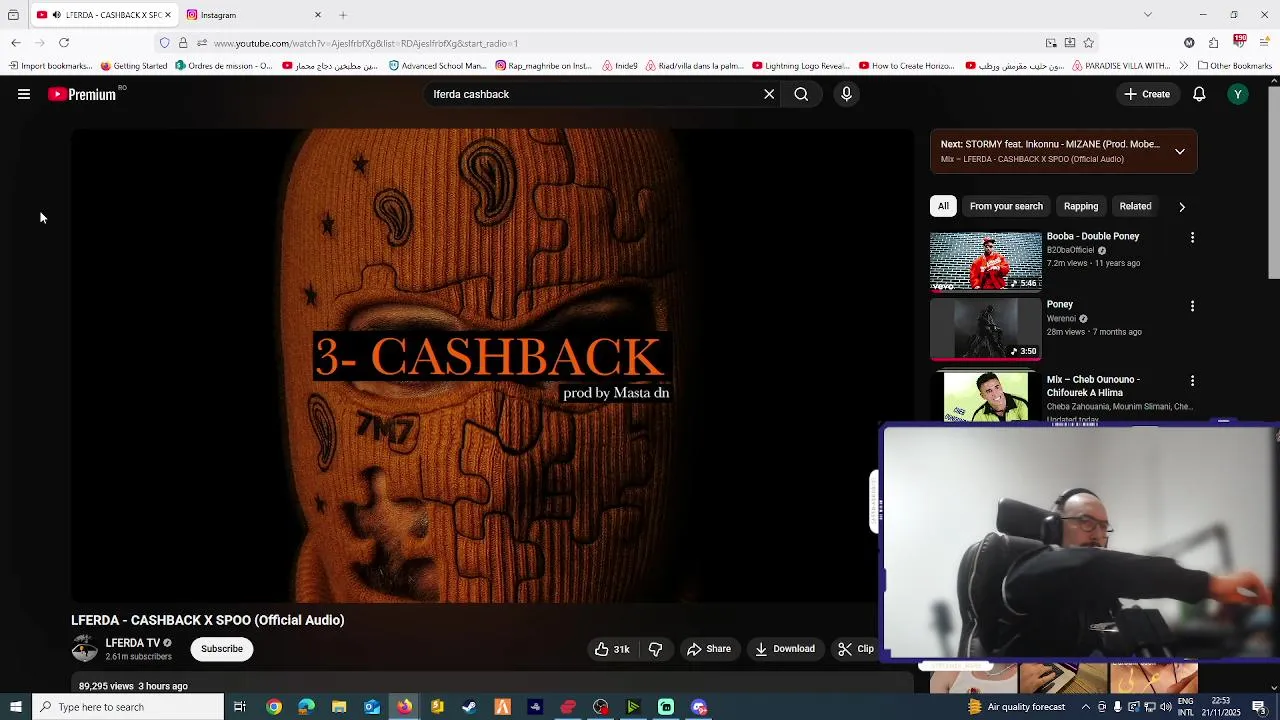Open the site lock info icon
The image size is (1280, 720).
tap(183, 43)
